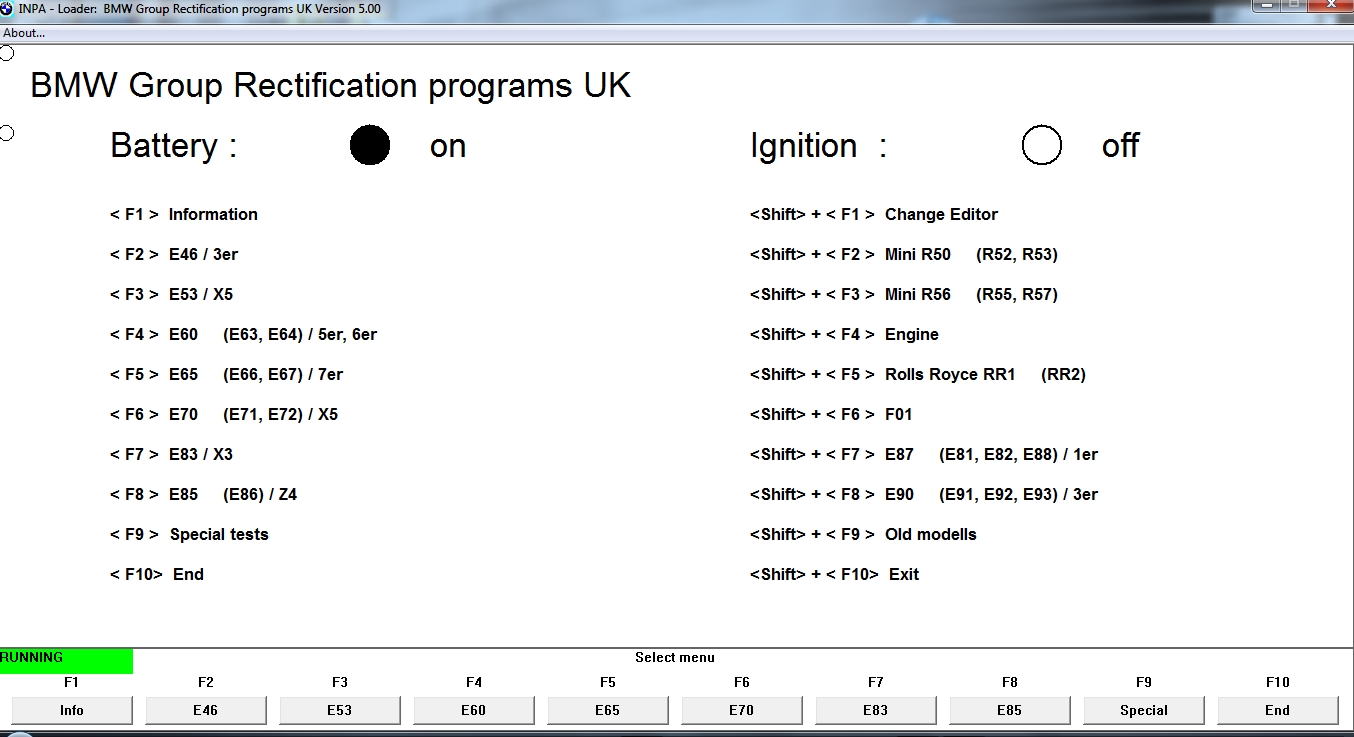The height and width of the screenshot is (737, 1354).
Task: Click the End button
Action: coord(1278,710)
